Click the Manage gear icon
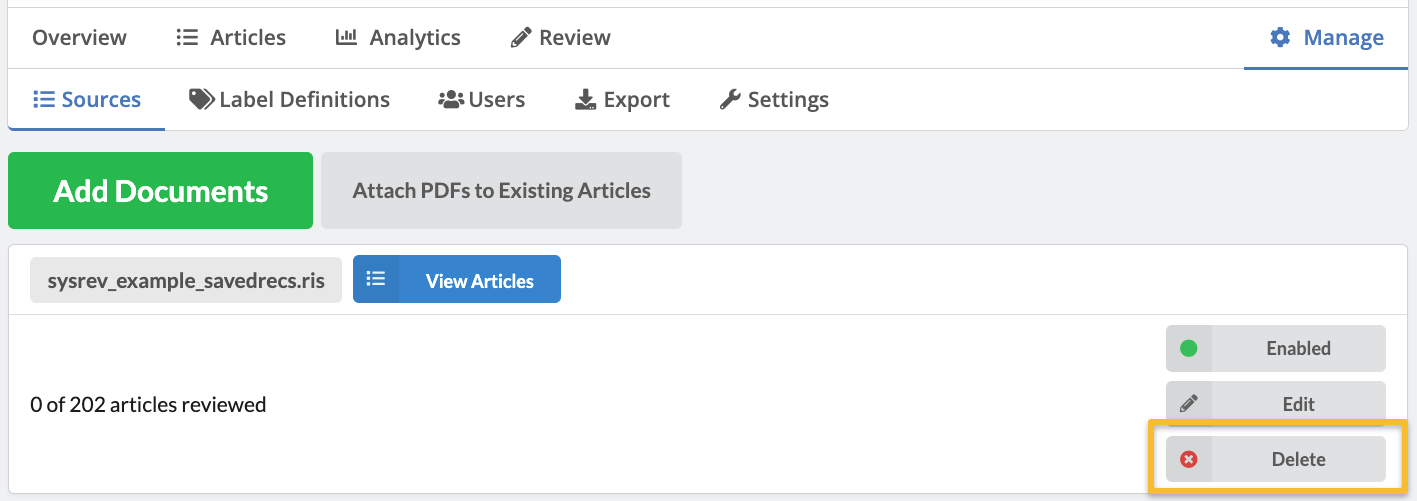This screenshot has height=501, width=1417. 1280,38
